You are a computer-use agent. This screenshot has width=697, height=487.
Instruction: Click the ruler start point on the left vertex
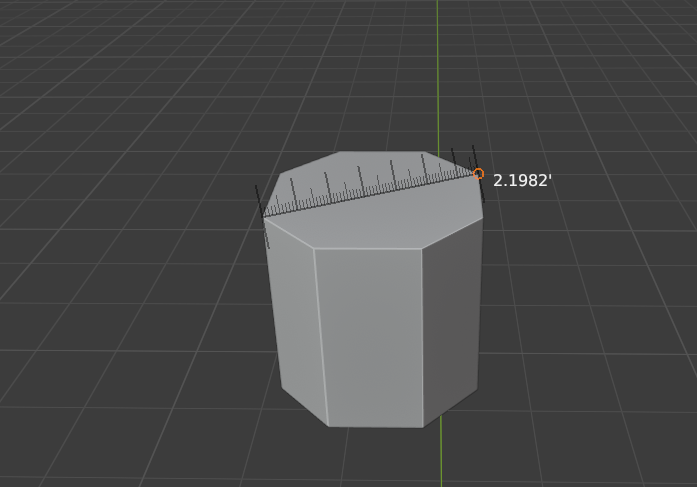264,217
